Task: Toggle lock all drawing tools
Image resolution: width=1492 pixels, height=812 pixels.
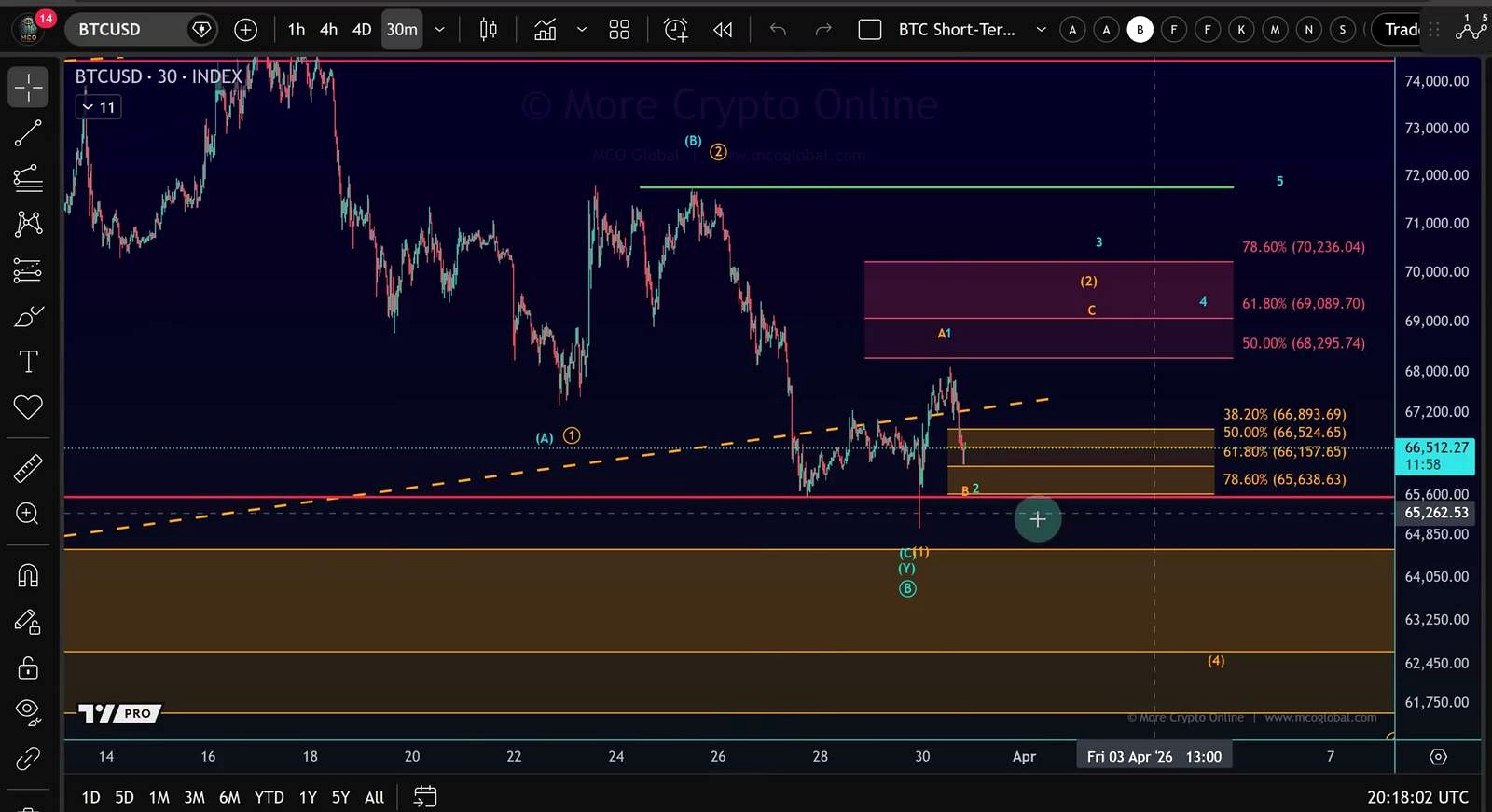Action: pyautogui.click(x=28, y=667)
